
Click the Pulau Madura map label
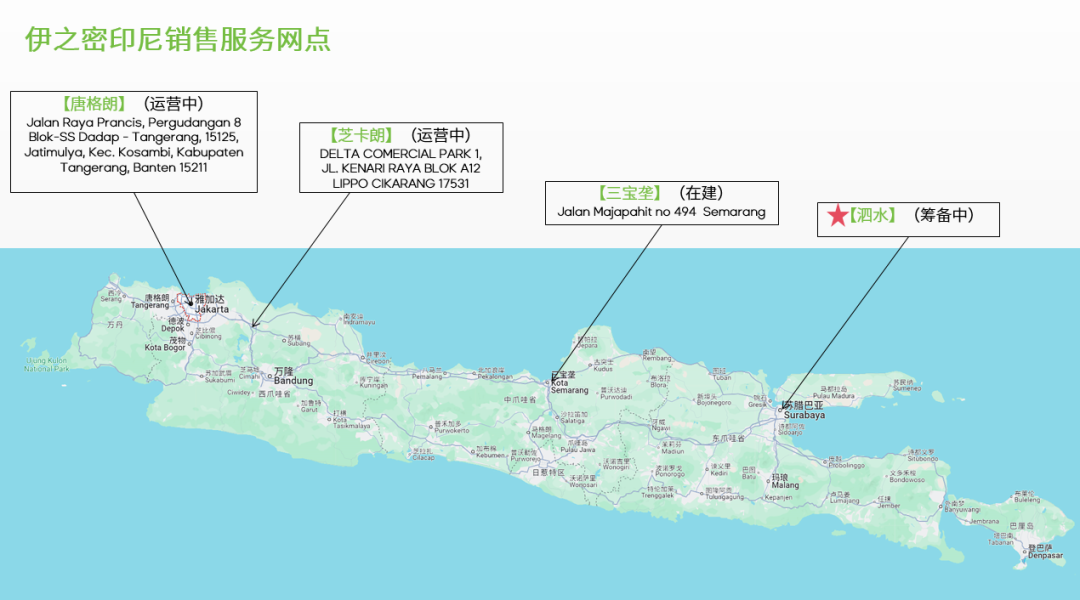coord(833,395)
